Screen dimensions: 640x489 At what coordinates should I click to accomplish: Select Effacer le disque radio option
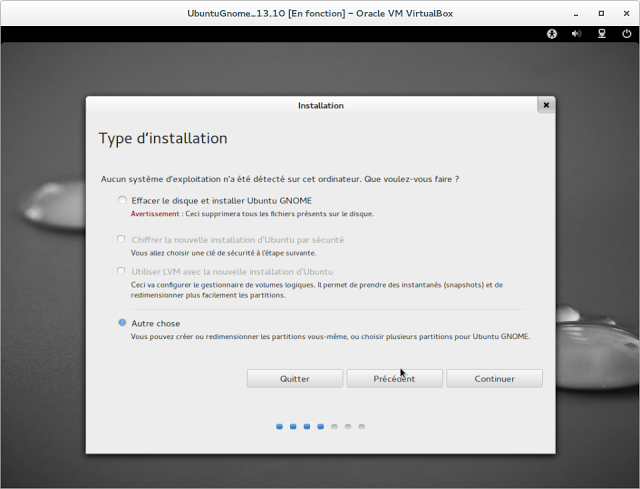[122, 200]
